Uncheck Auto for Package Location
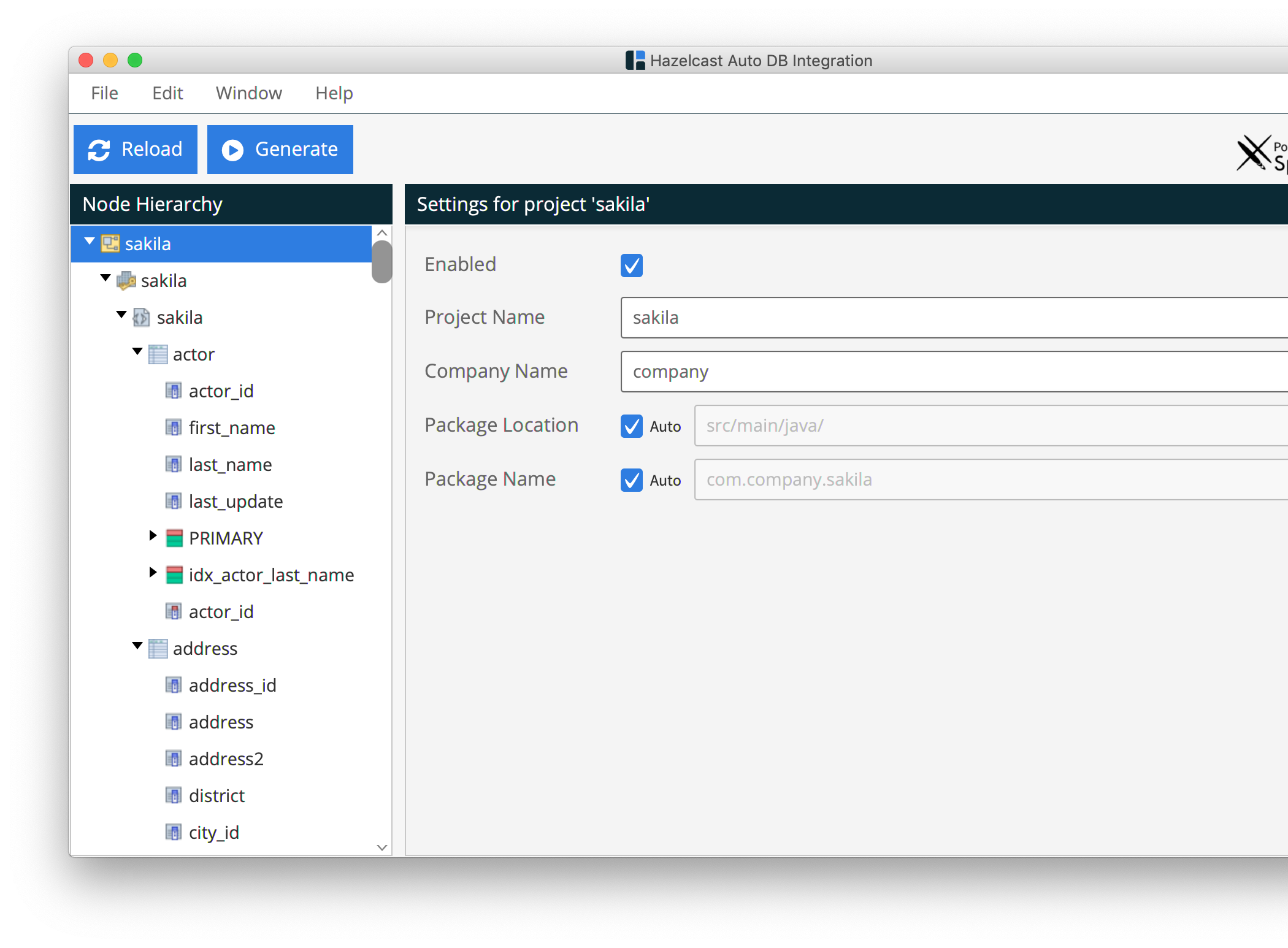 coord(632,426)
